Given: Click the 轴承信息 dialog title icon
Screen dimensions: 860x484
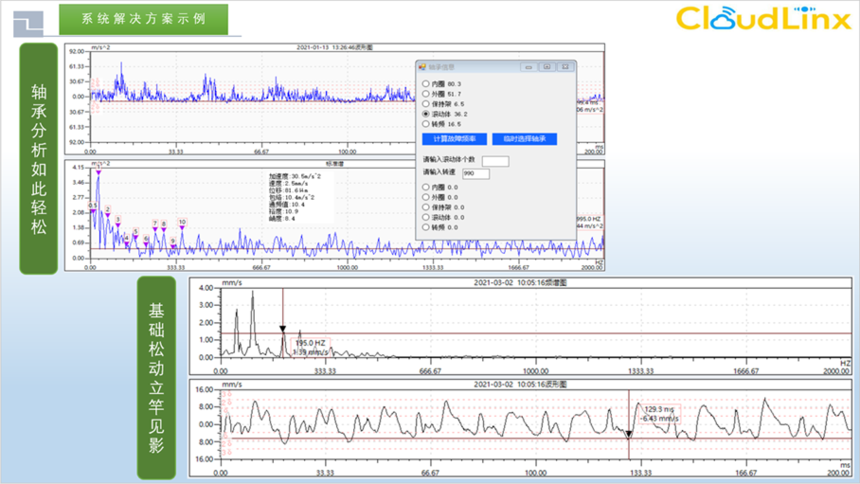Looking at the screenshot, I should coord(422,67).
